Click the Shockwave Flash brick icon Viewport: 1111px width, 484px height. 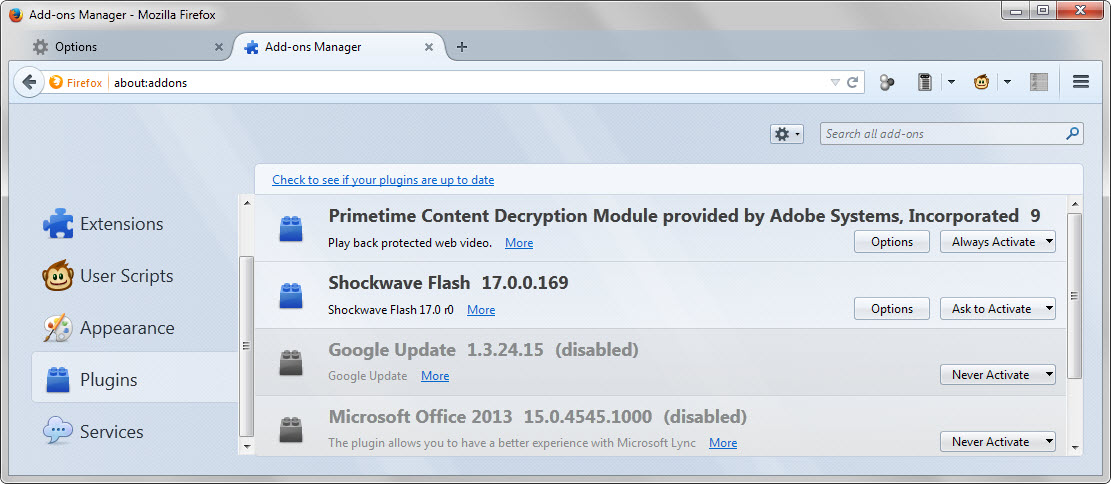291,295
